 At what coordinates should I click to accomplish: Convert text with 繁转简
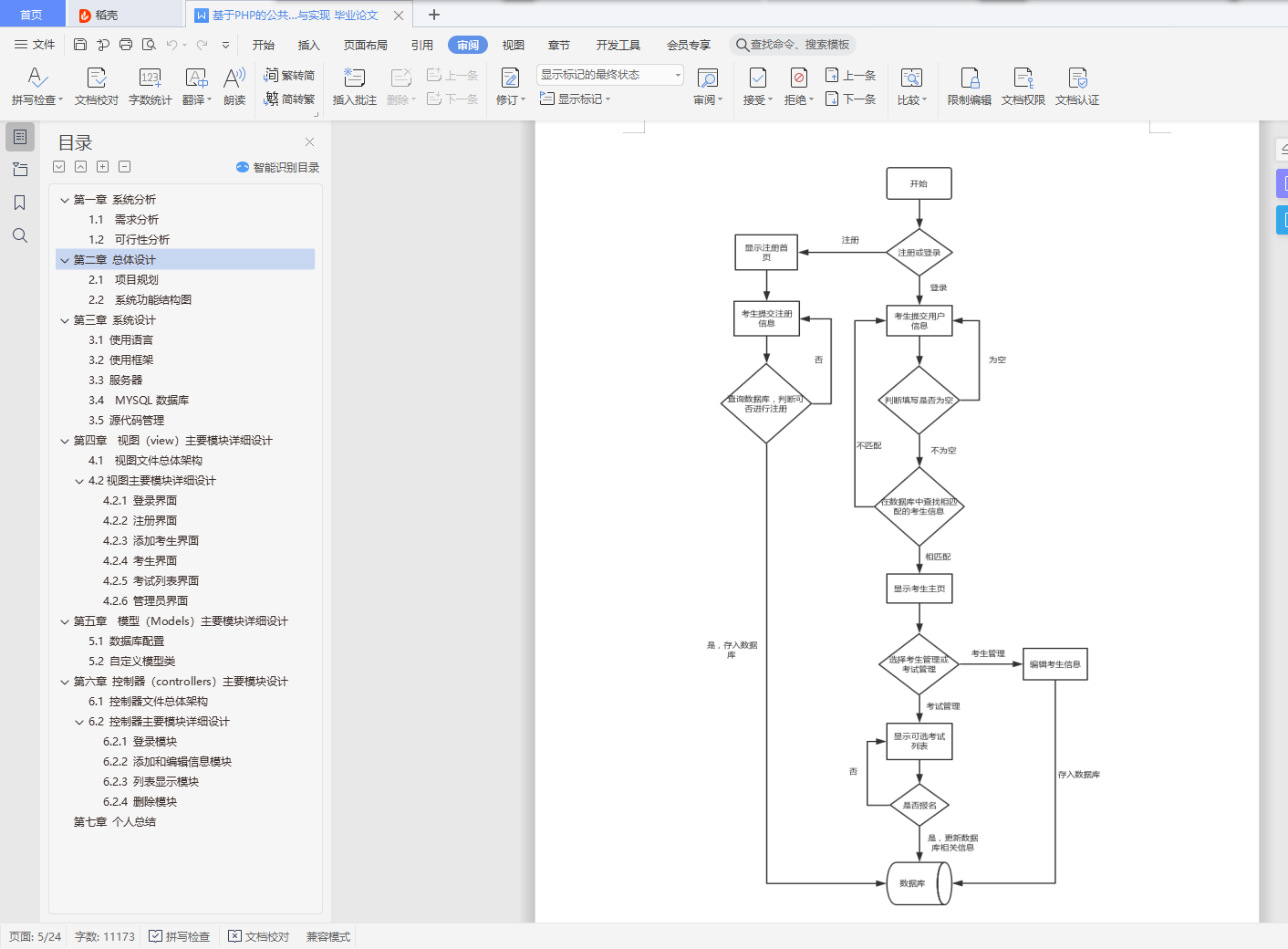[x=289, y=76]
